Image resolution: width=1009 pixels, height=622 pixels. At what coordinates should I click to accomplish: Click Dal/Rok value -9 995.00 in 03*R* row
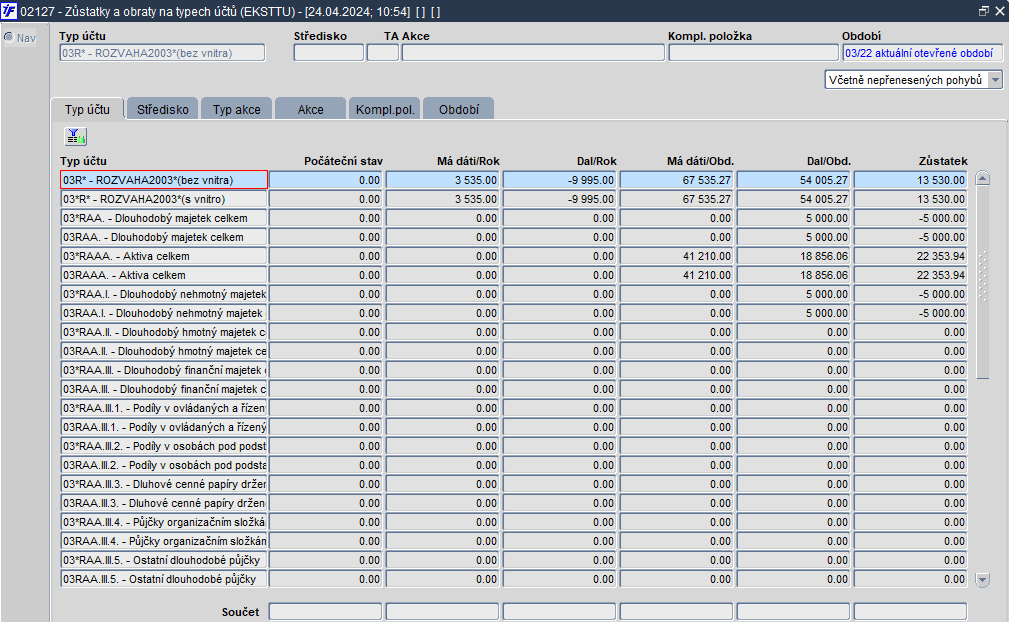tap(559, 199)
